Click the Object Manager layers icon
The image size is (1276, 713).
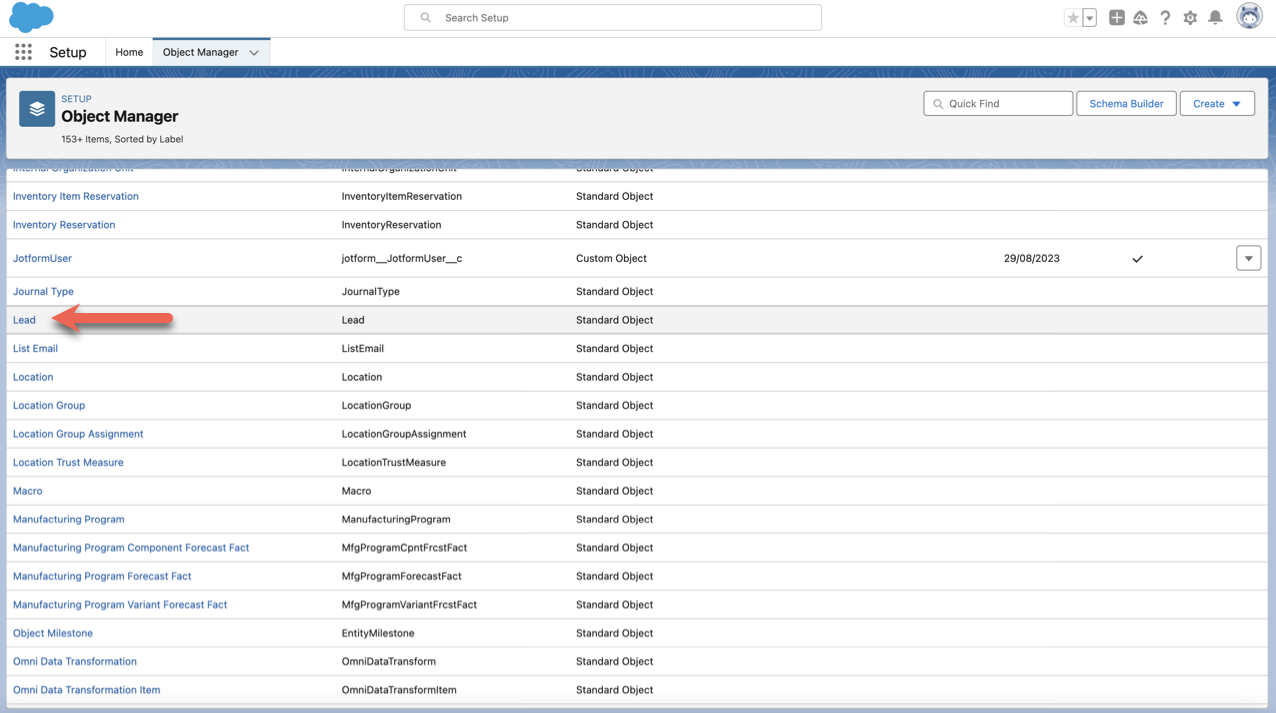pos(37,109)
